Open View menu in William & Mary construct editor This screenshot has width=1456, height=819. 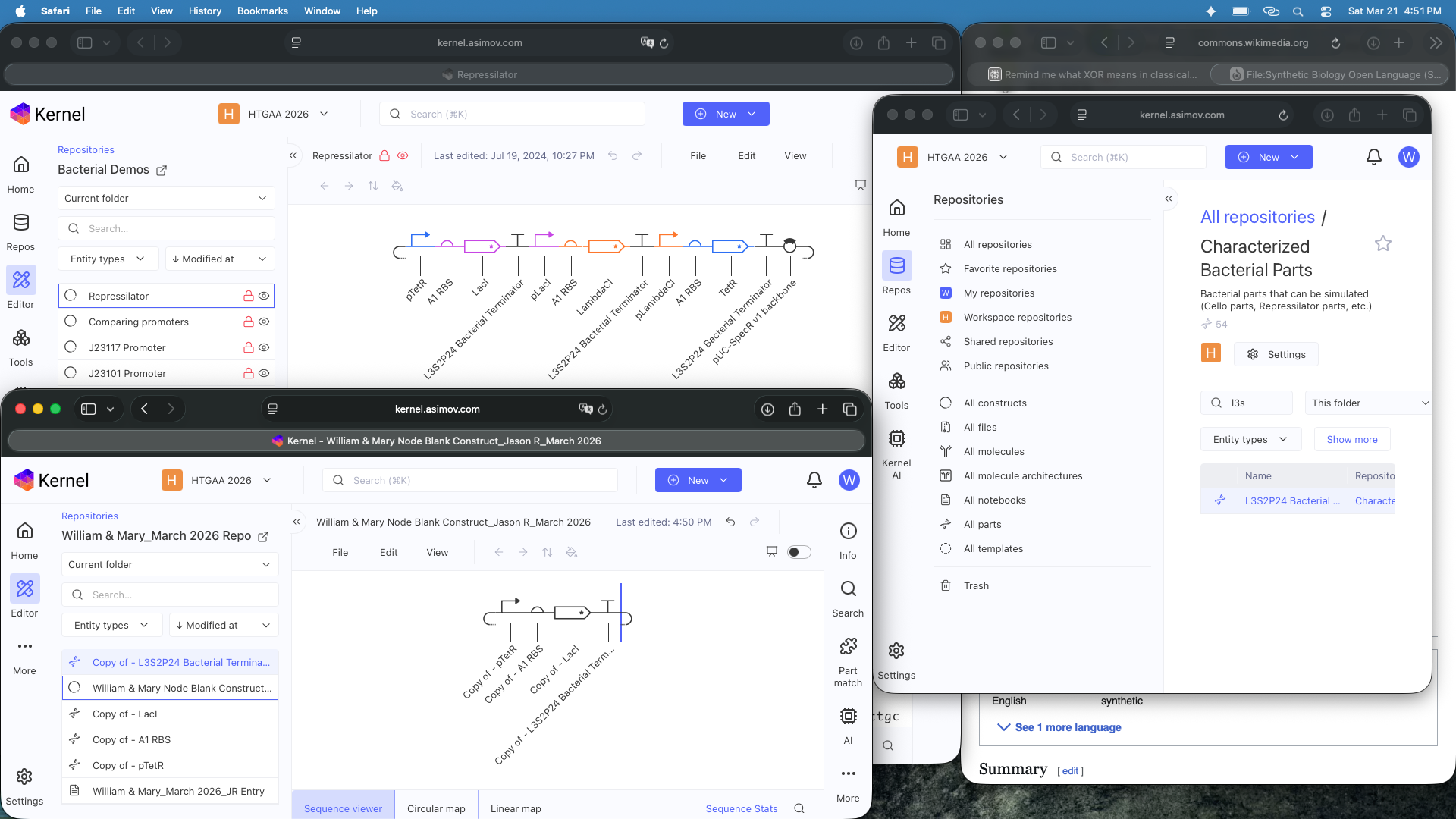coord(437,552)
